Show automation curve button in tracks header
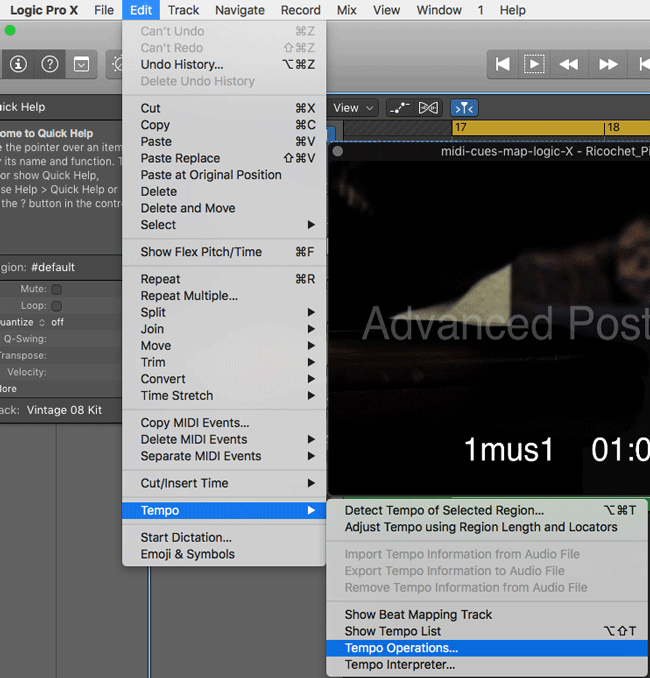Image resolution: width=650 pixels, height=678 pixels. tap(399, 108)
